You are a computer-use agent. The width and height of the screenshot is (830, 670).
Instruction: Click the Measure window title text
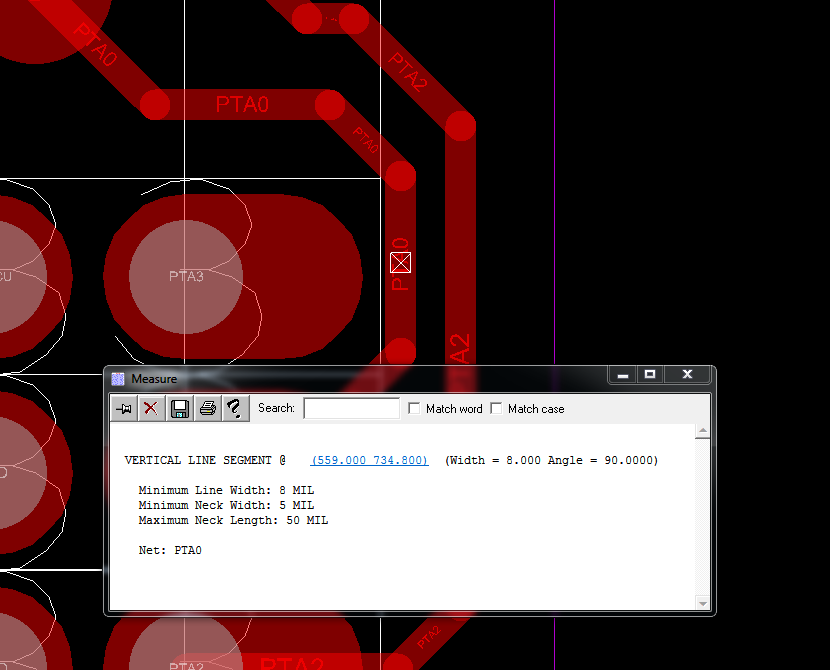tap(154, 379)
